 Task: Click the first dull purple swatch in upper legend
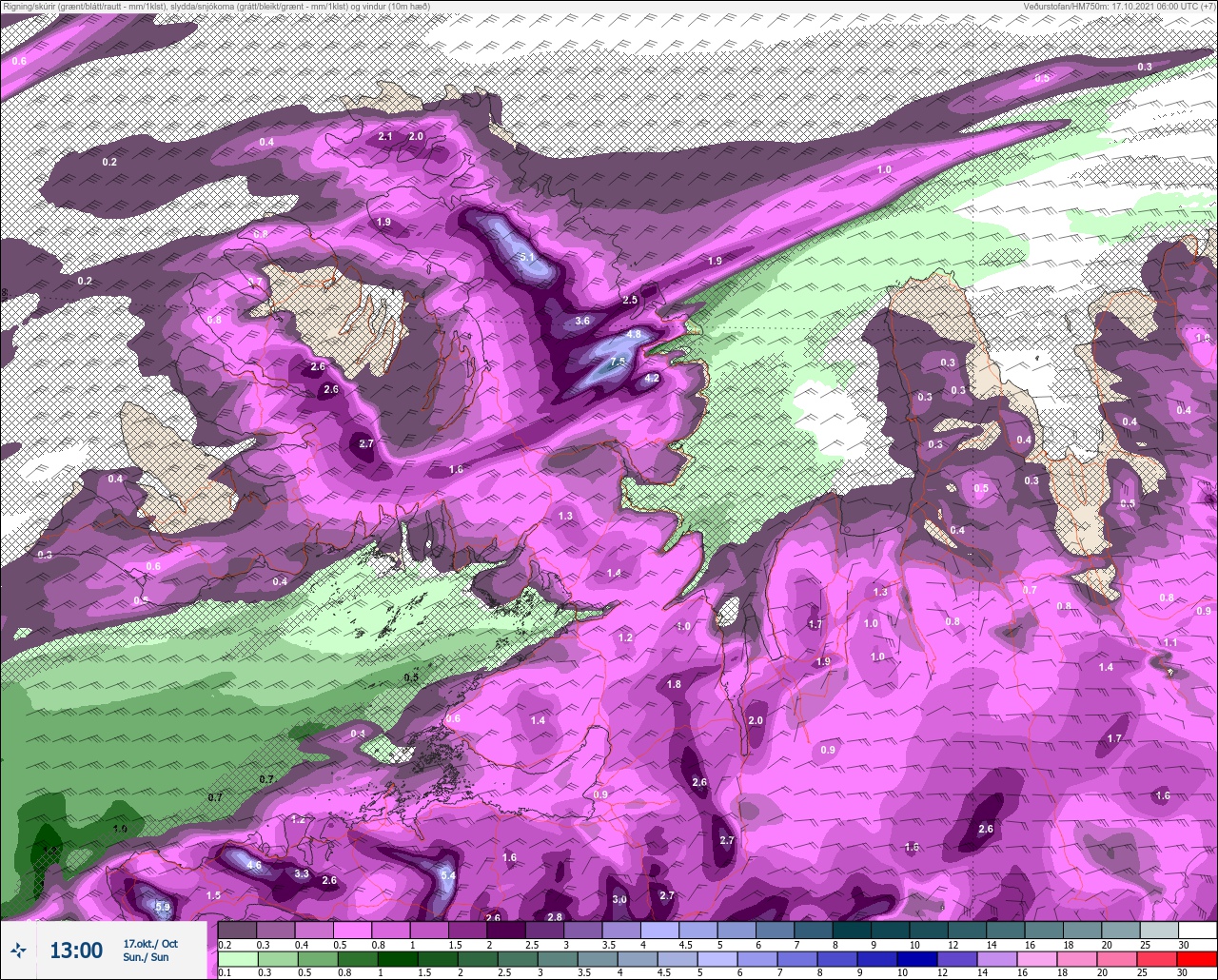[x=237, y=930]
